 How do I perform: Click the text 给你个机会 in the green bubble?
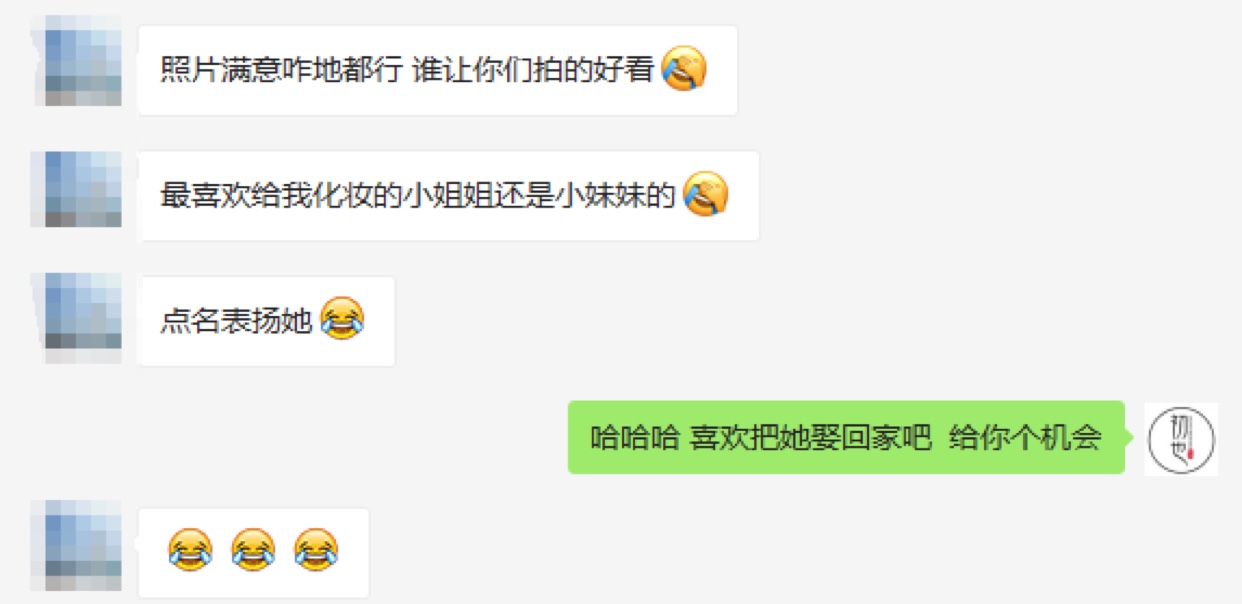pyautogui.click(x=1025, y=438)
